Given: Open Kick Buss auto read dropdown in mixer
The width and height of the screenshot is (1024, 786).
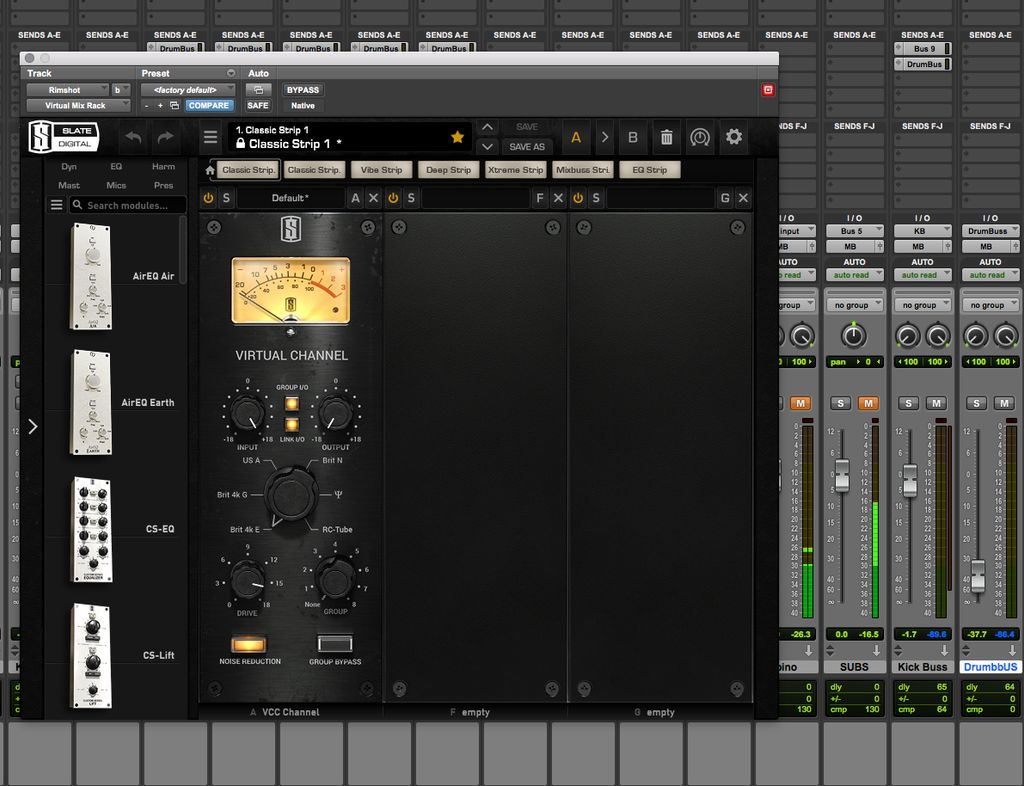Looking at the screenshot, I should tap(923, 275).
